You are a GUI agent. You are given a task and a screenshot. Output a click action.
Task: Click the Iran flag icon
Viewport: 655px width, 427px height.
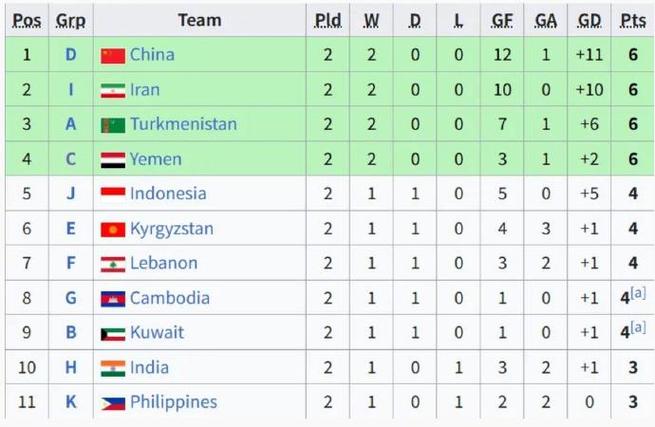click(112, 90)
